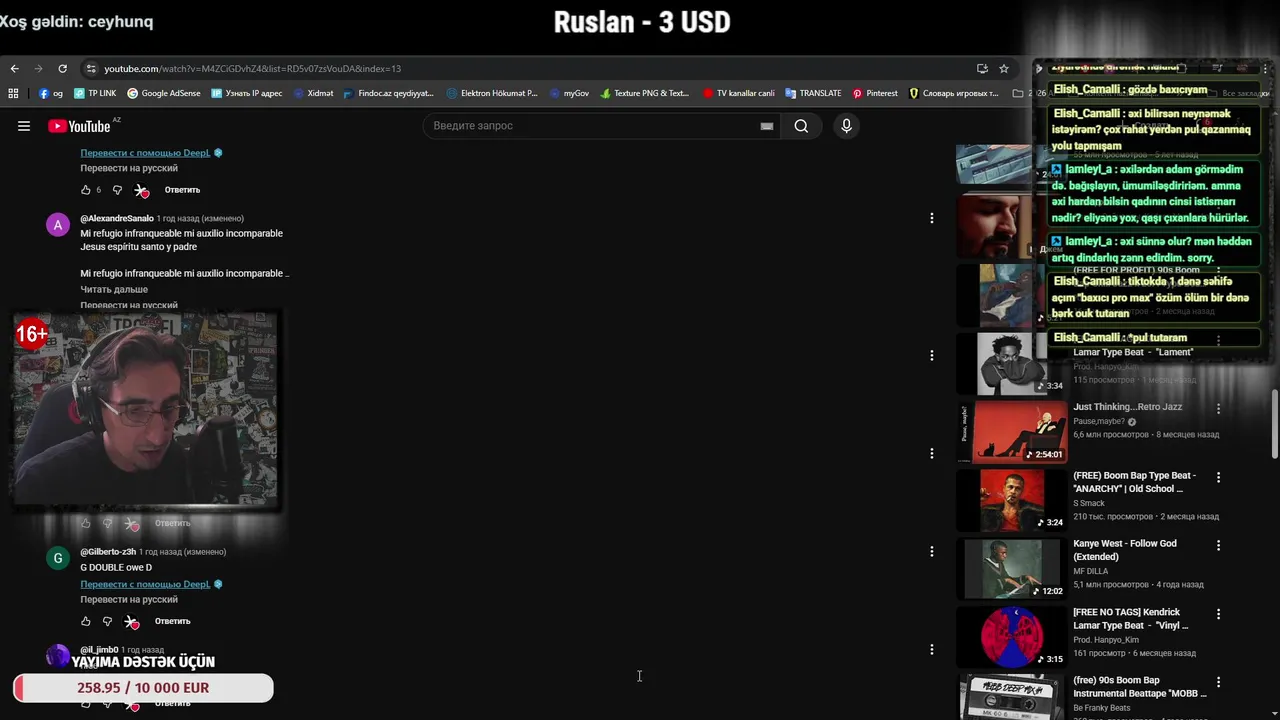The image size is (1280, 720).
Task: Open the Словарь игровых bookmark
Action: click(954, 93)
